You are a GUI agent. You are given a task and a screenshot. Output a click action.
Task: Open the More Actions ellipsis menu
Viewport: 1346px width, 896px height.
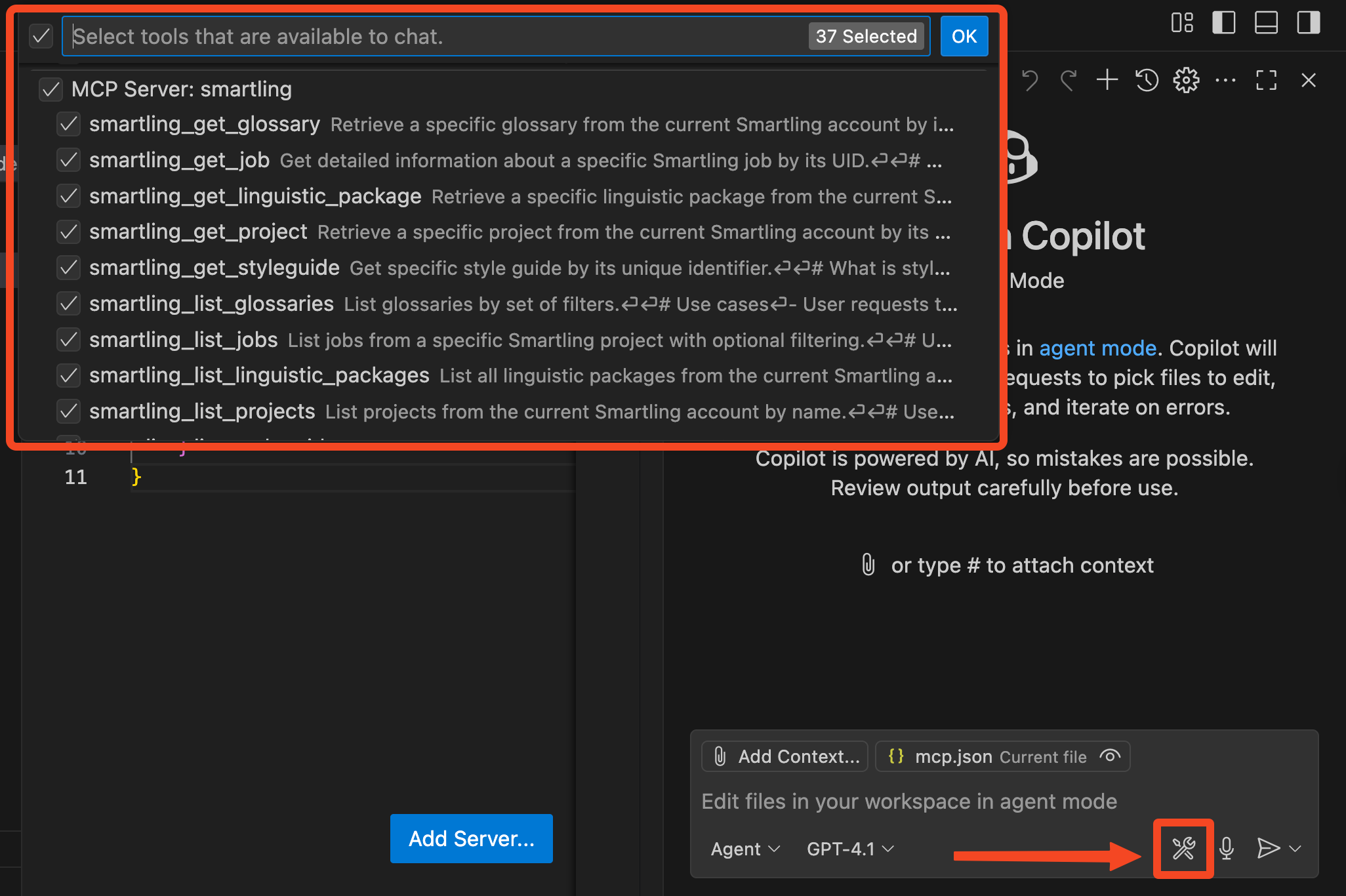1225,80
